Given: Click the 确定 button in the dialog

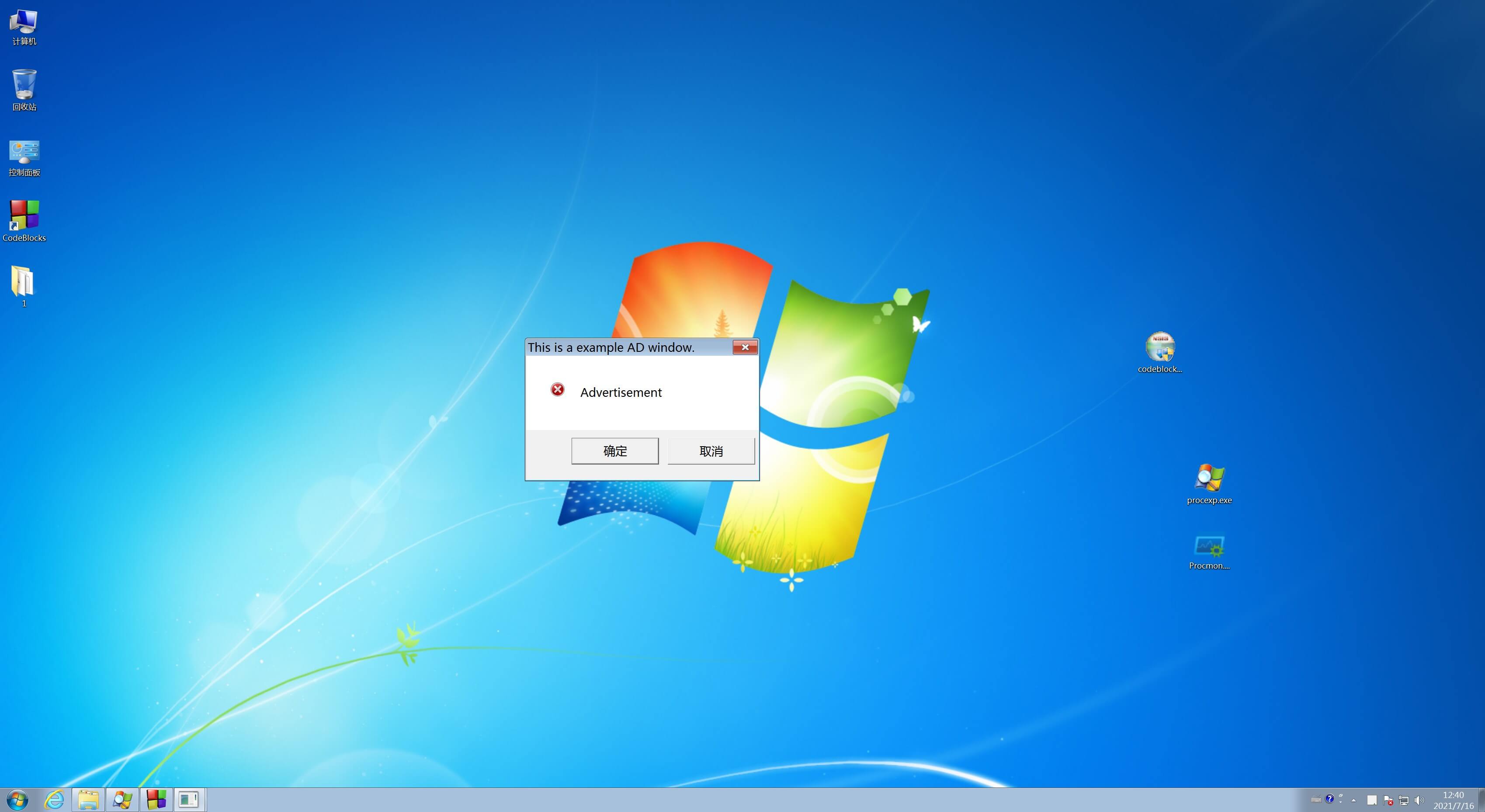Looking at the screenshot, I should point(614,451).
